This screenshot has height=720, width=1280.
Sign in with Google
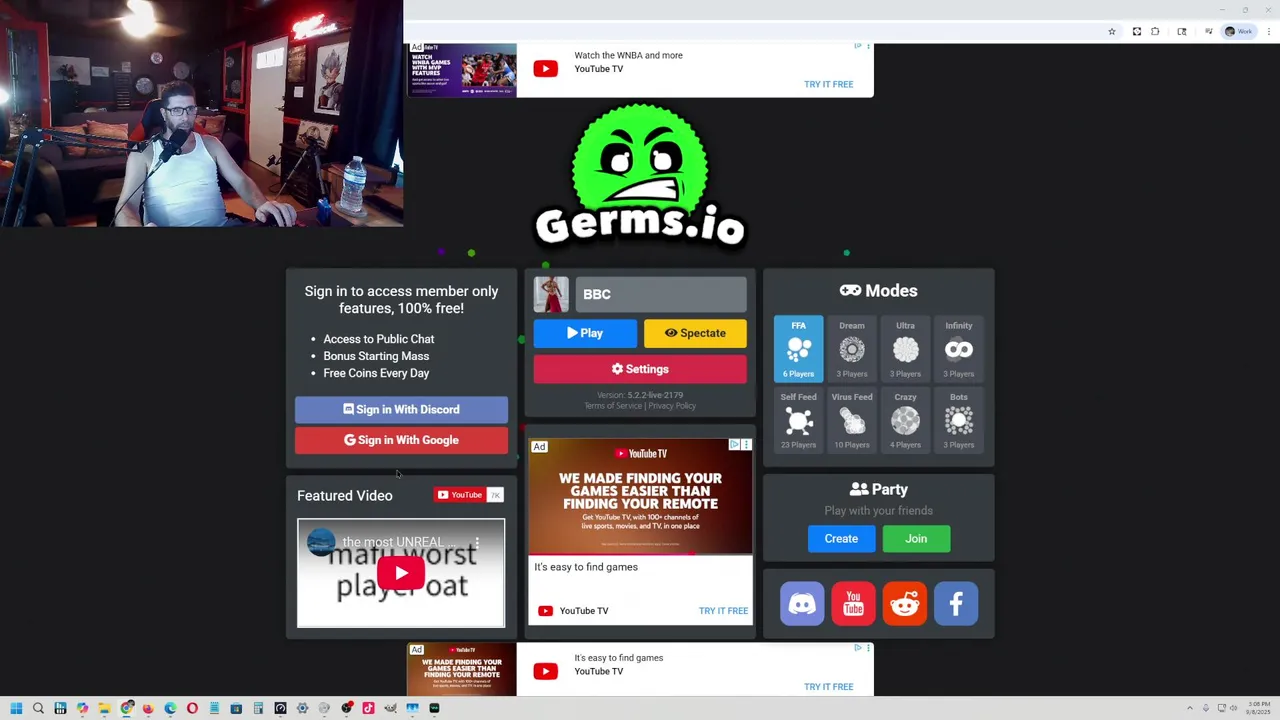click(x=401, y=440)
